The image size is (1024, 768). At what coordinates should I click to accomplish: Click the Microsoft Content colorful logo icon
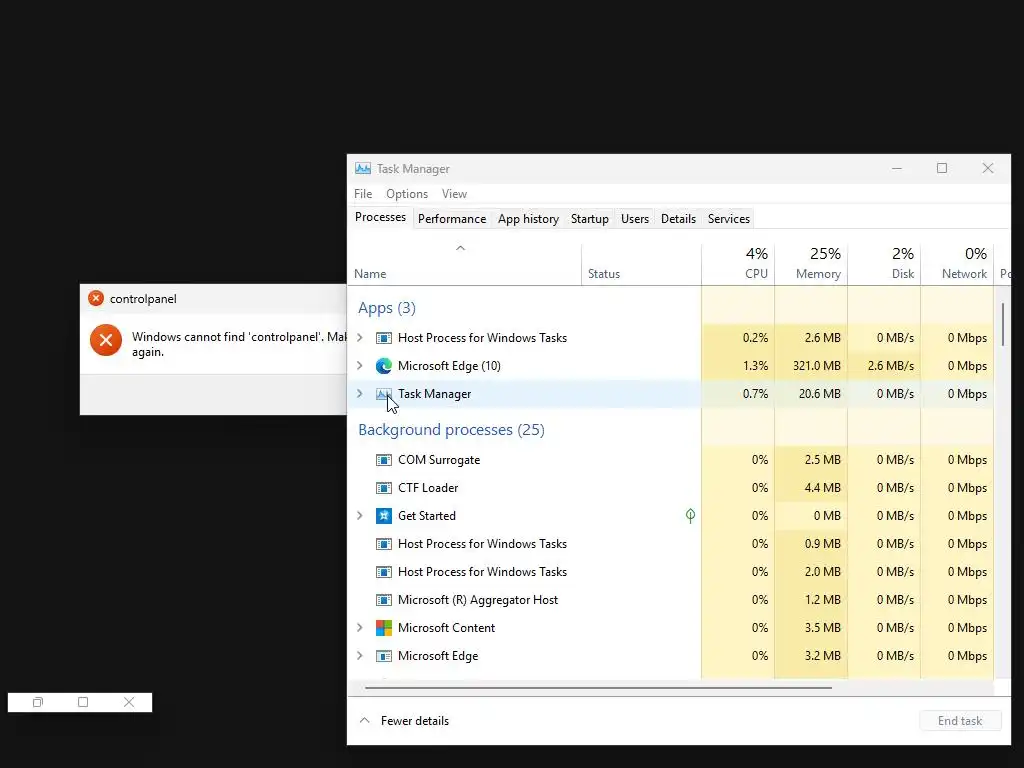[x=383, y=628]
